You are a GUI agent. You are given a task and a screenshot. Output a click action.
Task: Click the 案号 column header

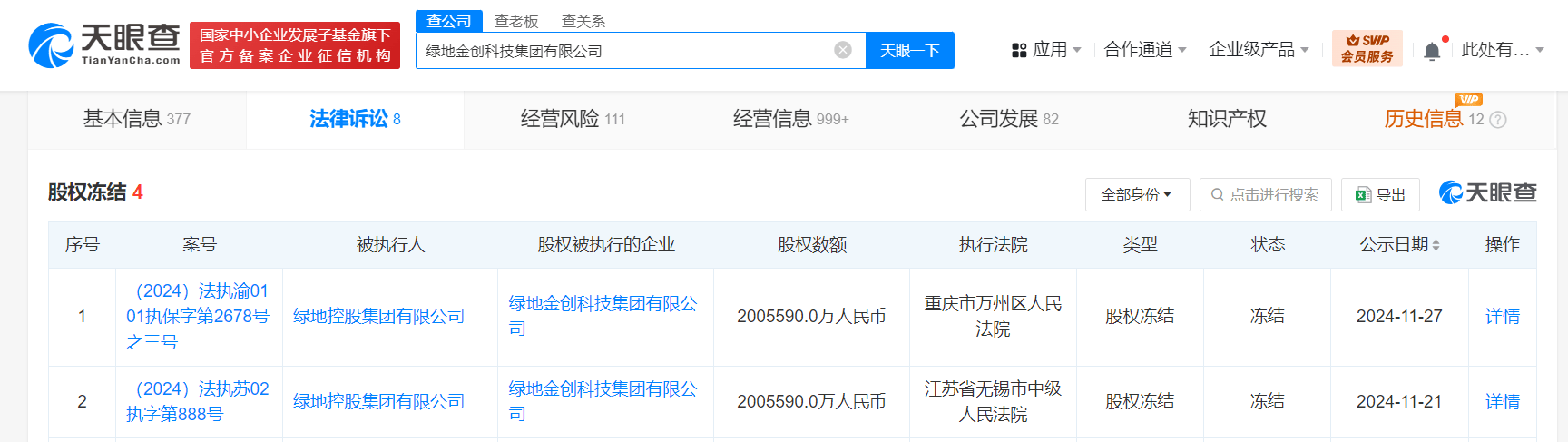pos(199,245)
